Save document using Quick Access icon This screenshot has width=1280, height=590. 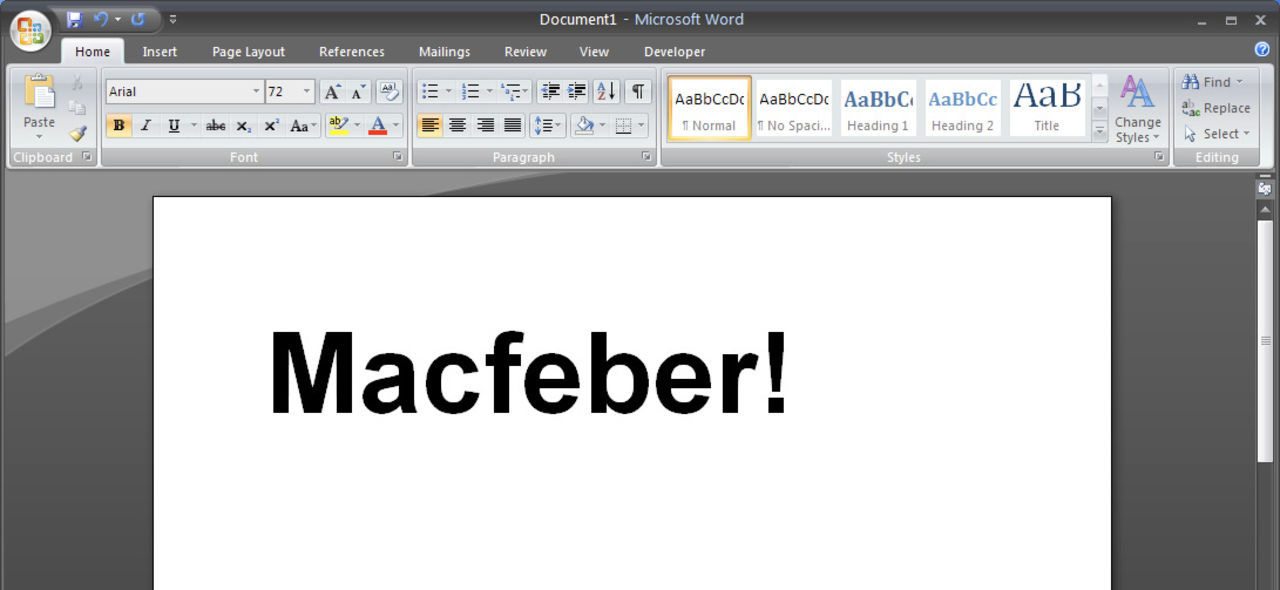(74, 19)
